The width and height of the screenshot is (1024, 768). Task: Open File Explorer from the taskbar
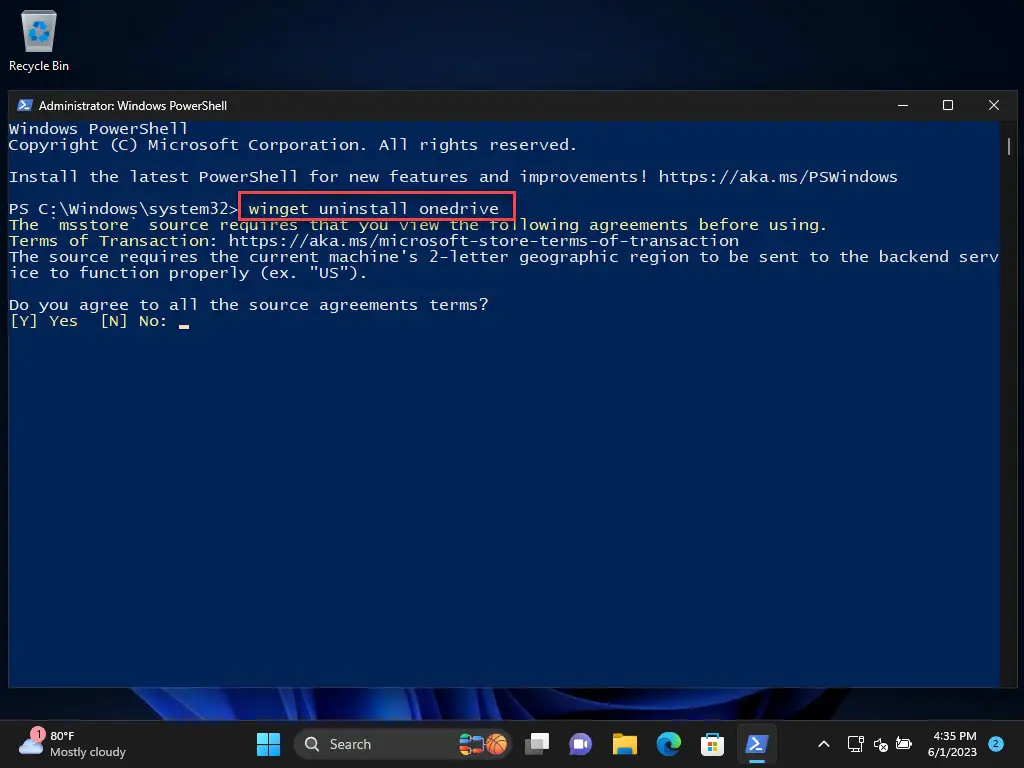point(624,744)
